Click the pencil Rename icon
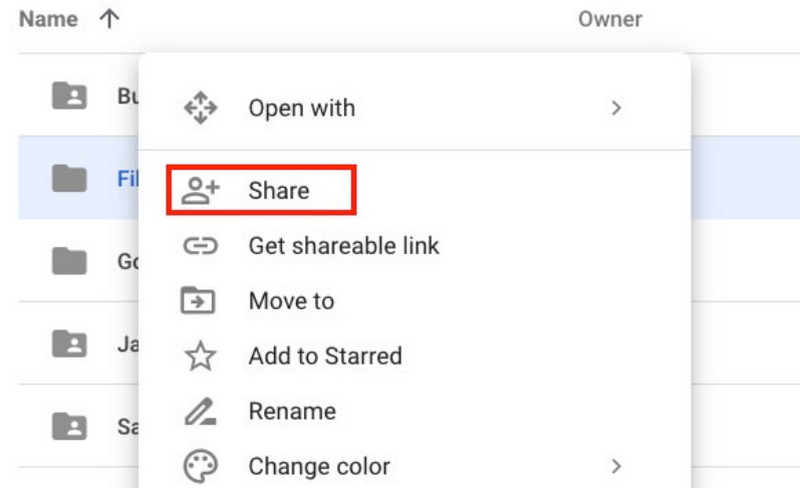Image resolution: width=800 pixels, height=488 pixels. coord(201,411)
